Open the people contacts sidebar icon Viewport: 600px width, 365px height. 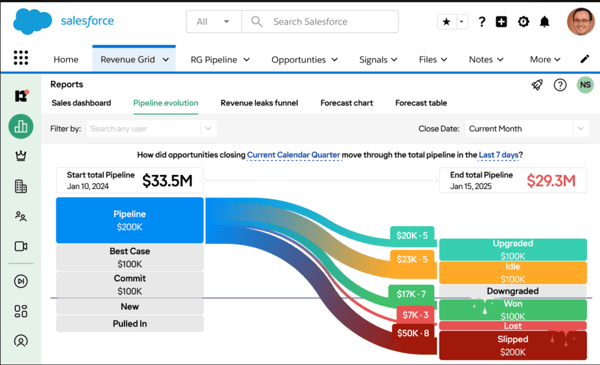click(x=21, y=217)
